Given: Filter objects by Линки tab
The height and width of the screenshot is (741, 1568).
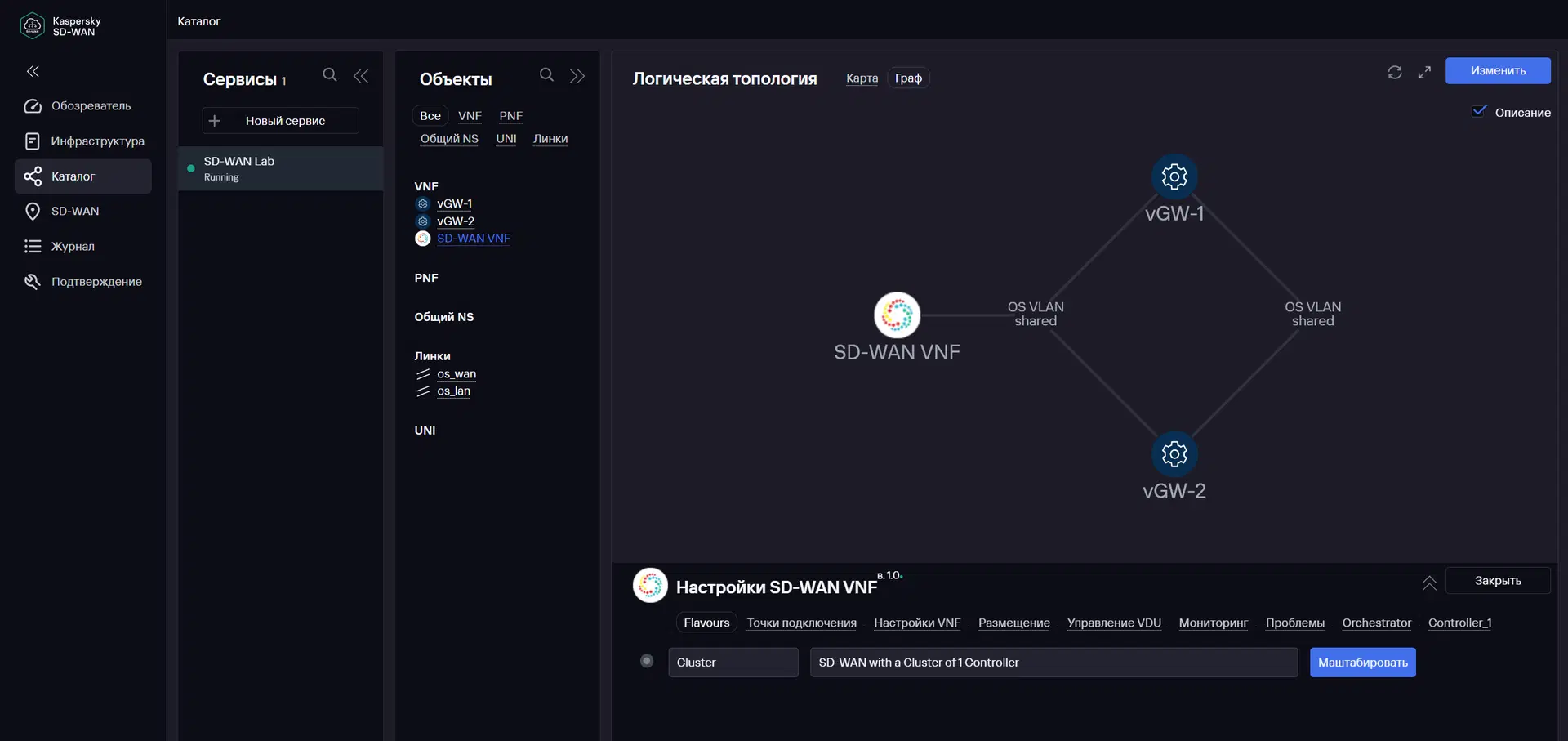Looking at the screenshot, I should pos(550,139).
